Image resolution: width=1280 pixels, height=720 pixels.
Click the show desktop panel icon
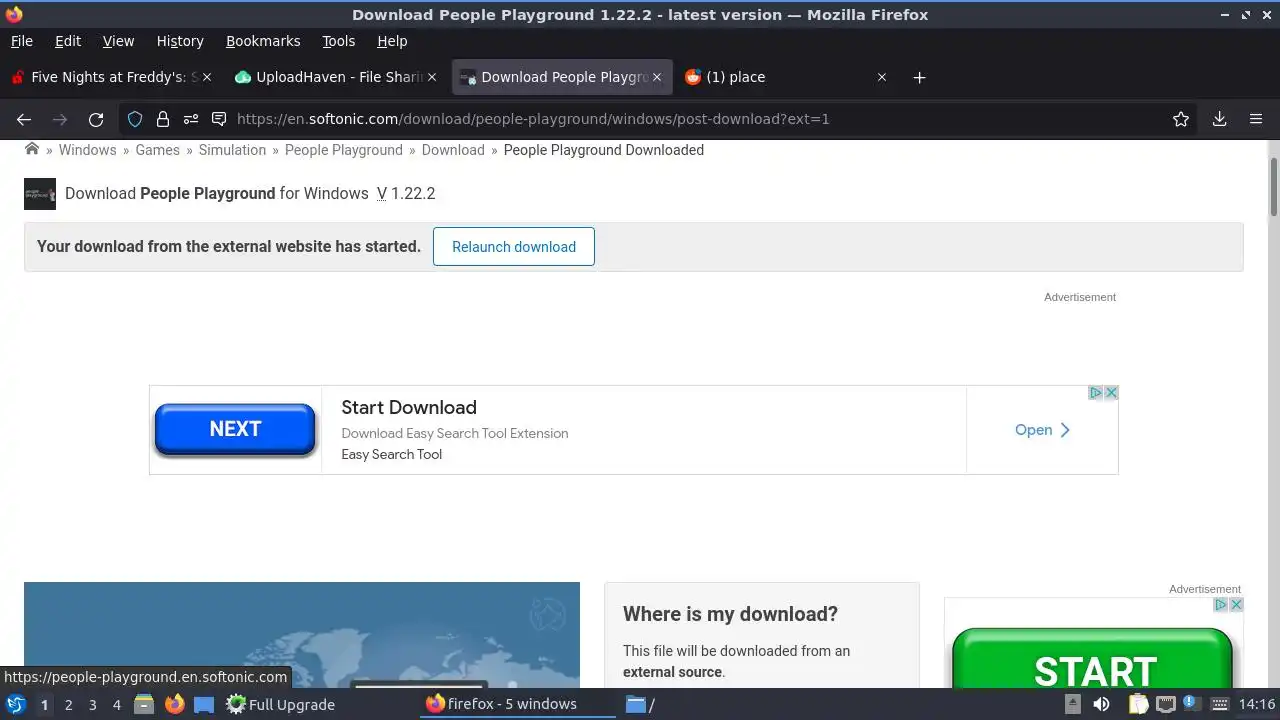(204, 704)
